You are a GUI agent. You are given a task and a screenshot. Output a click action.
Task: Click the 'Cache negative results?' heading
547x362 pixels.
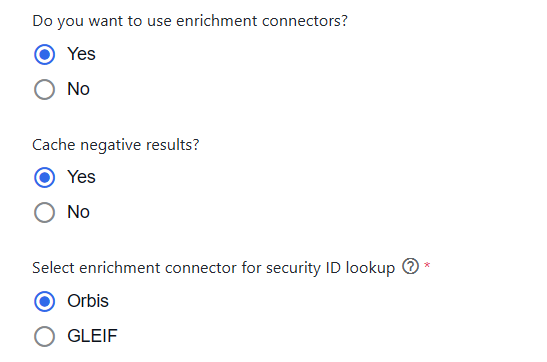click(116, 145)
